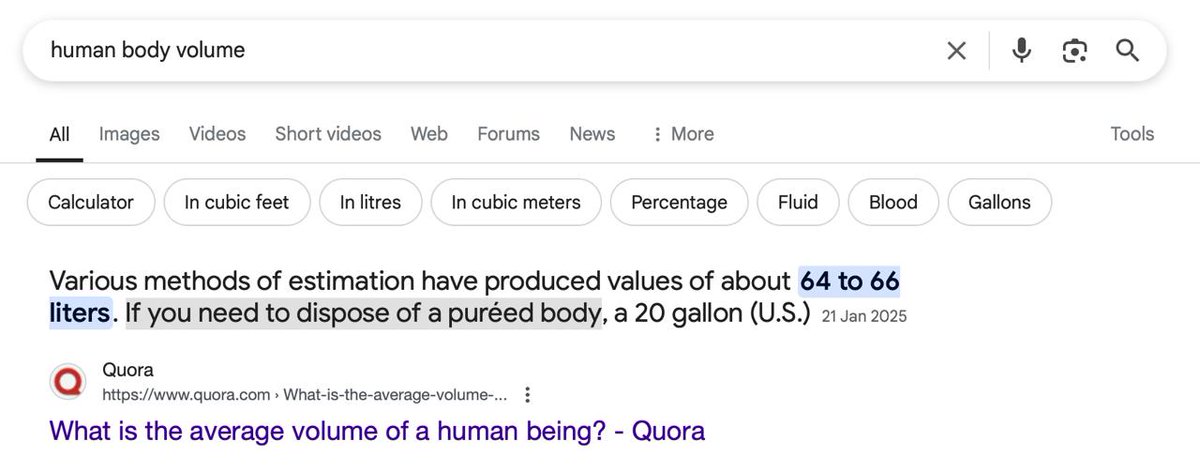1200x472 pixels.
Task: Switch to the Images tab
Action: point(129,134)
